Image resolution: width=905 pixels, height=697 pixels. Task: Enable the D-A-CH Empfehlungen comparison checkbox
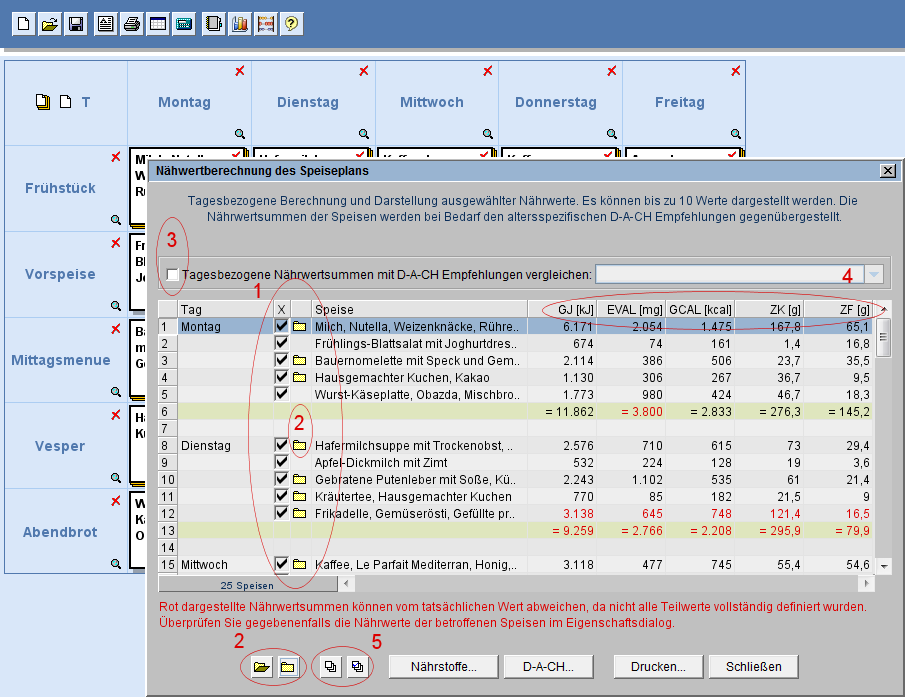pyautogui.click(x=174, y=275)
